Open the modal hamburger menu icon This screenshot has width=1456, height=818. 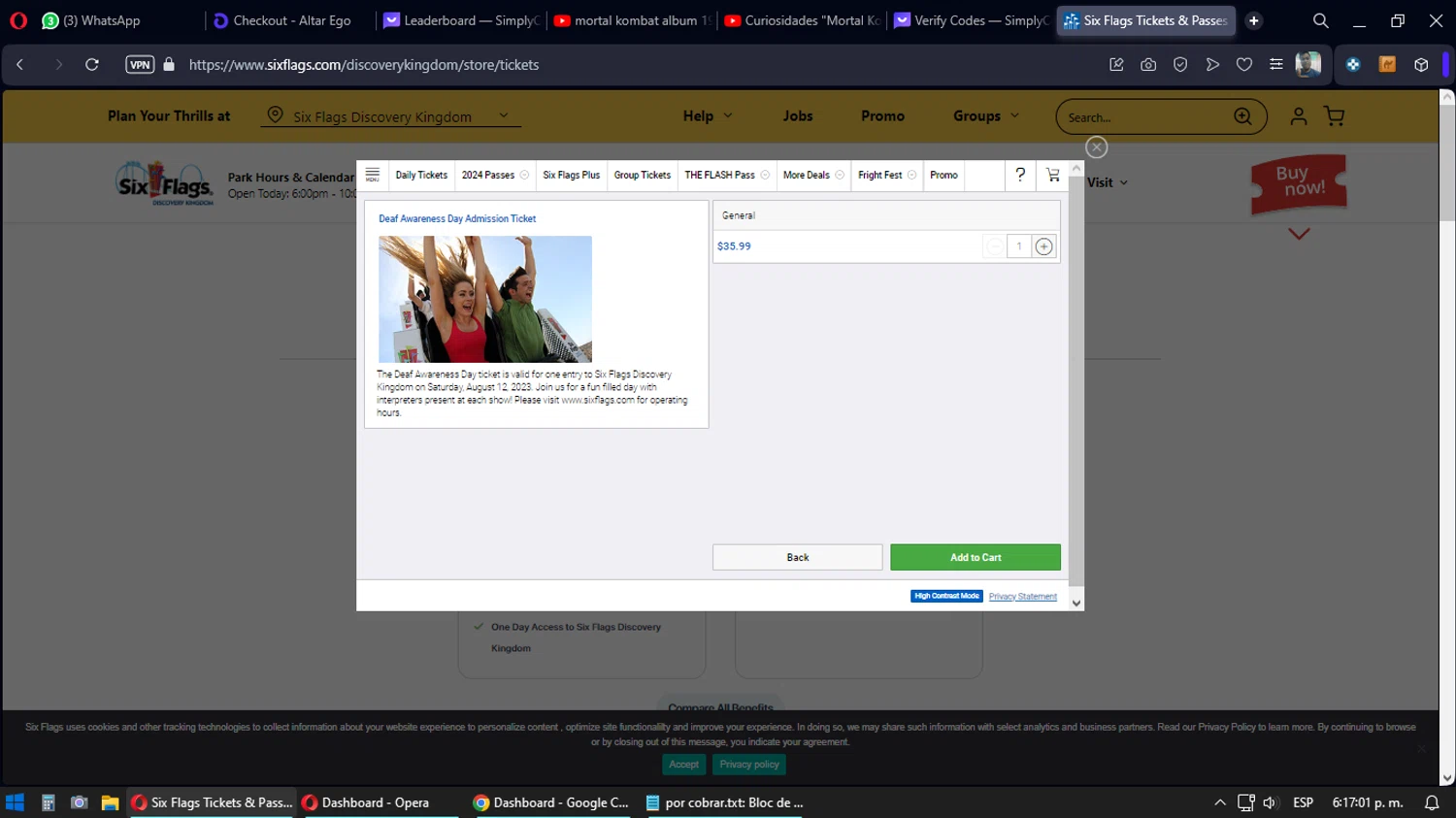(372, 175)
